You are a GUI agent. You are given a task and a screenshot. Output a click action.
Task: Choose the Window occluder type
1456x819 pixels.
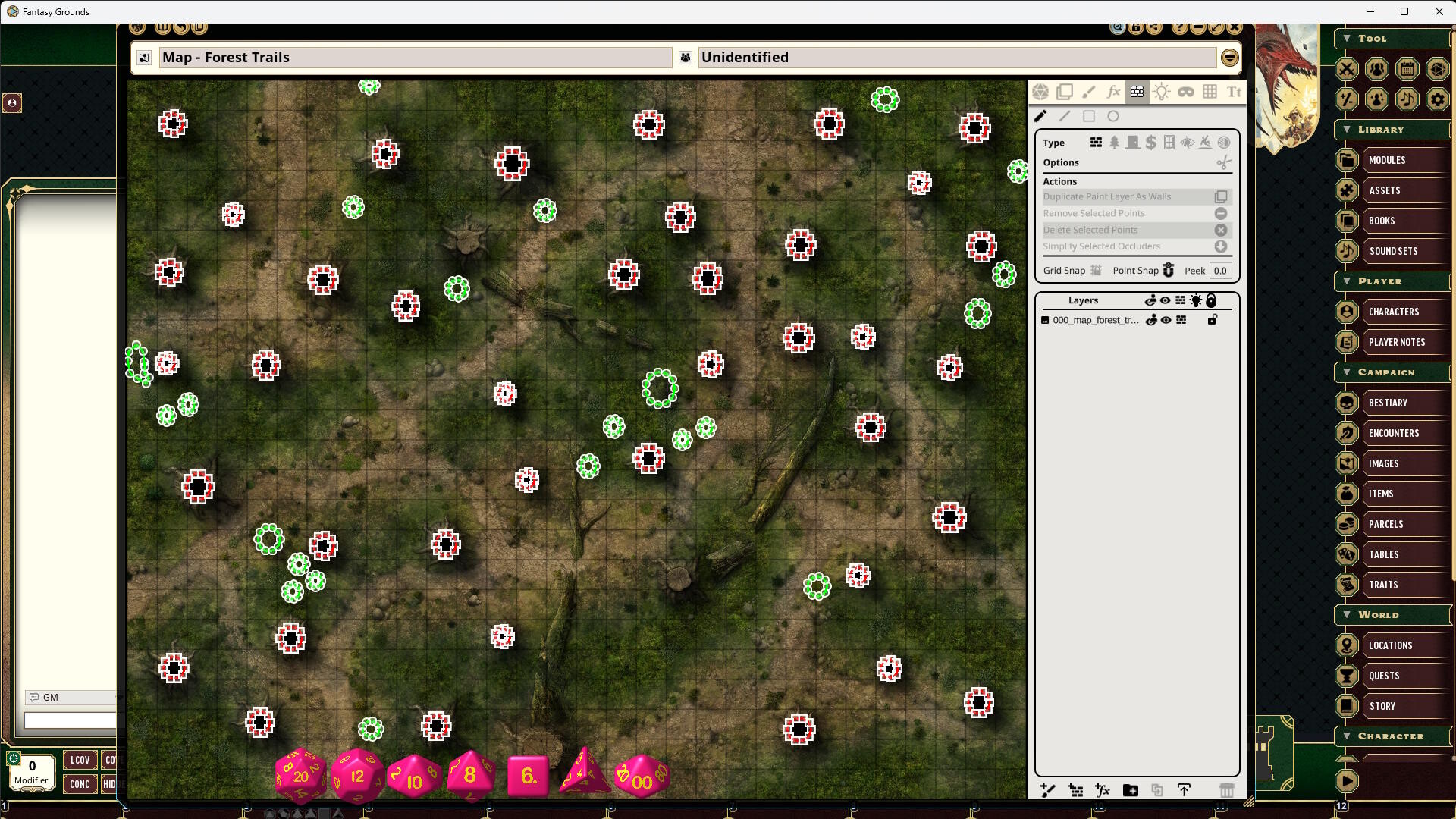(x=1169, y=142)
